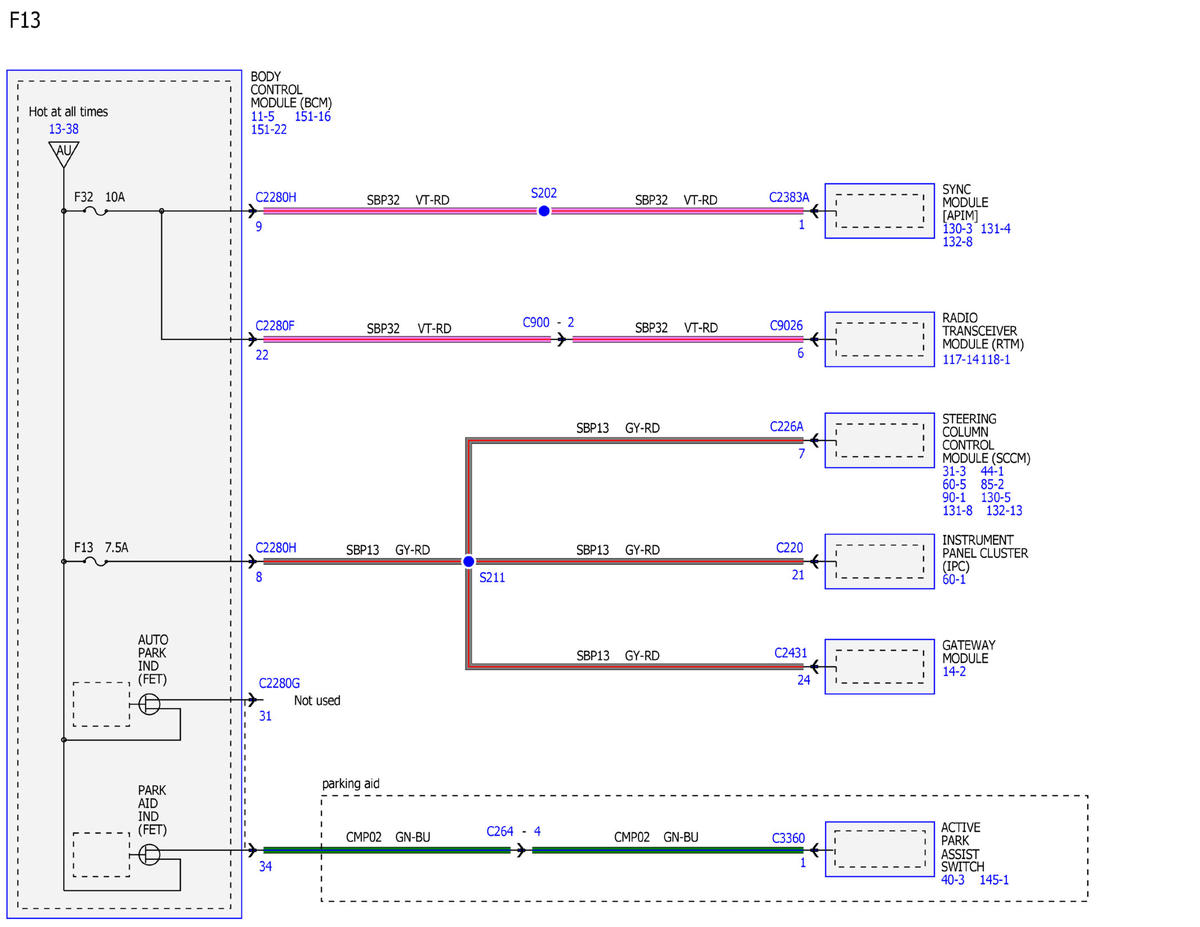Screen dimensions: 1200x927
Task: Open SCCM page reference 31-3
Action: pyautogui.click(x=955, y=472)
